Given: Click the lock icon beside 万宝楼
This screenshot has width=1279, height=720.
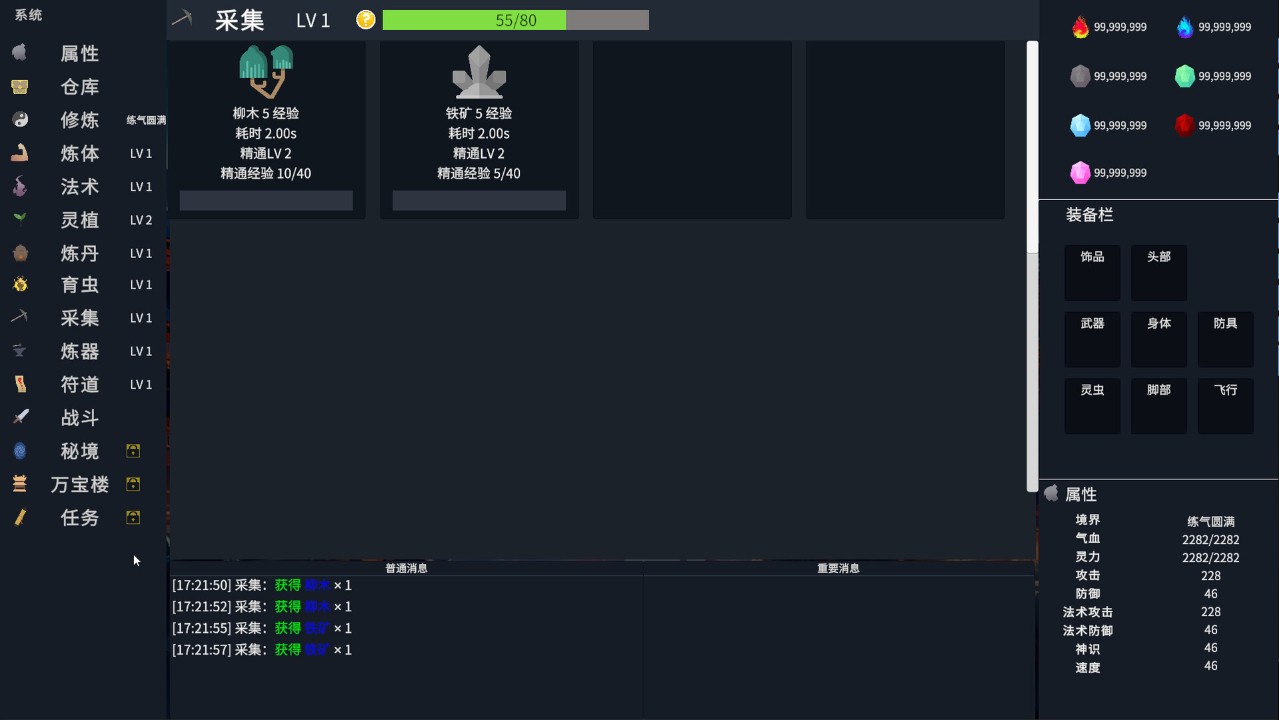Looking at the screenshot, I should click(133, 484).
